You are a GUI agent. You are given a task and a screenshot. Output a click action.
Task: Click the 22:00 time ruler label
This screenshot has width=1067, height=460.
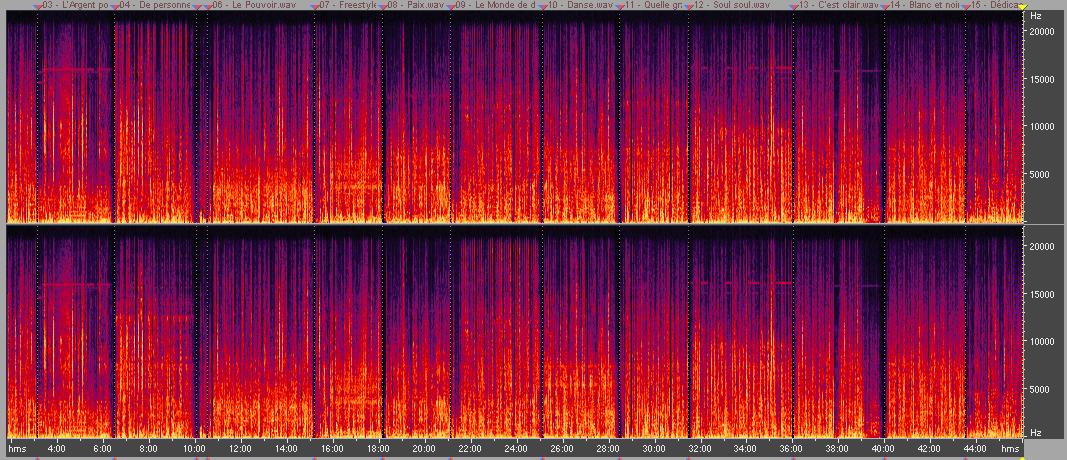[x=470, y=449]
